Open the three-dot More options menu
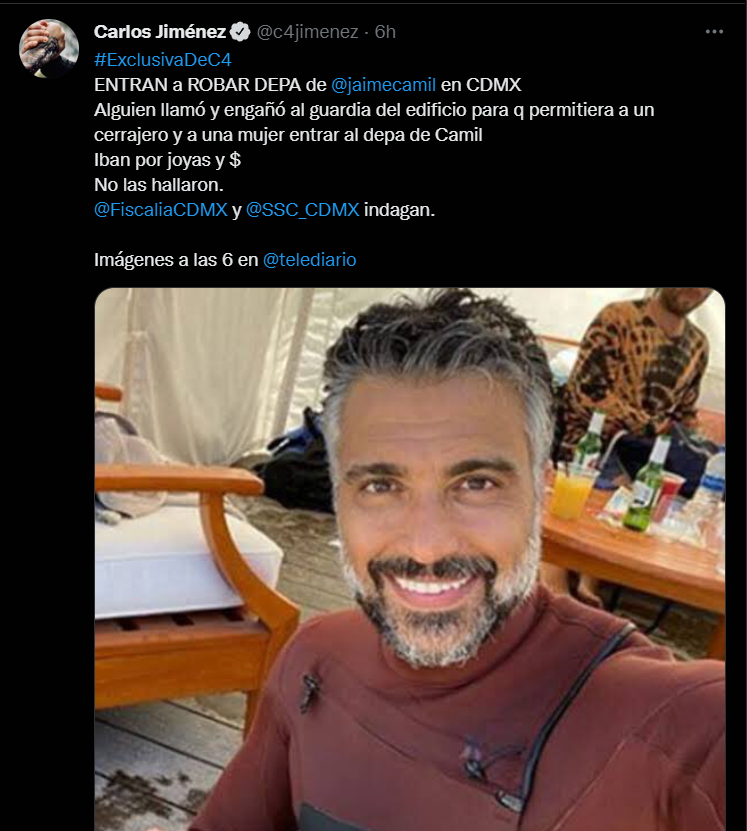747x831 pixels. (x=714, y=32)
